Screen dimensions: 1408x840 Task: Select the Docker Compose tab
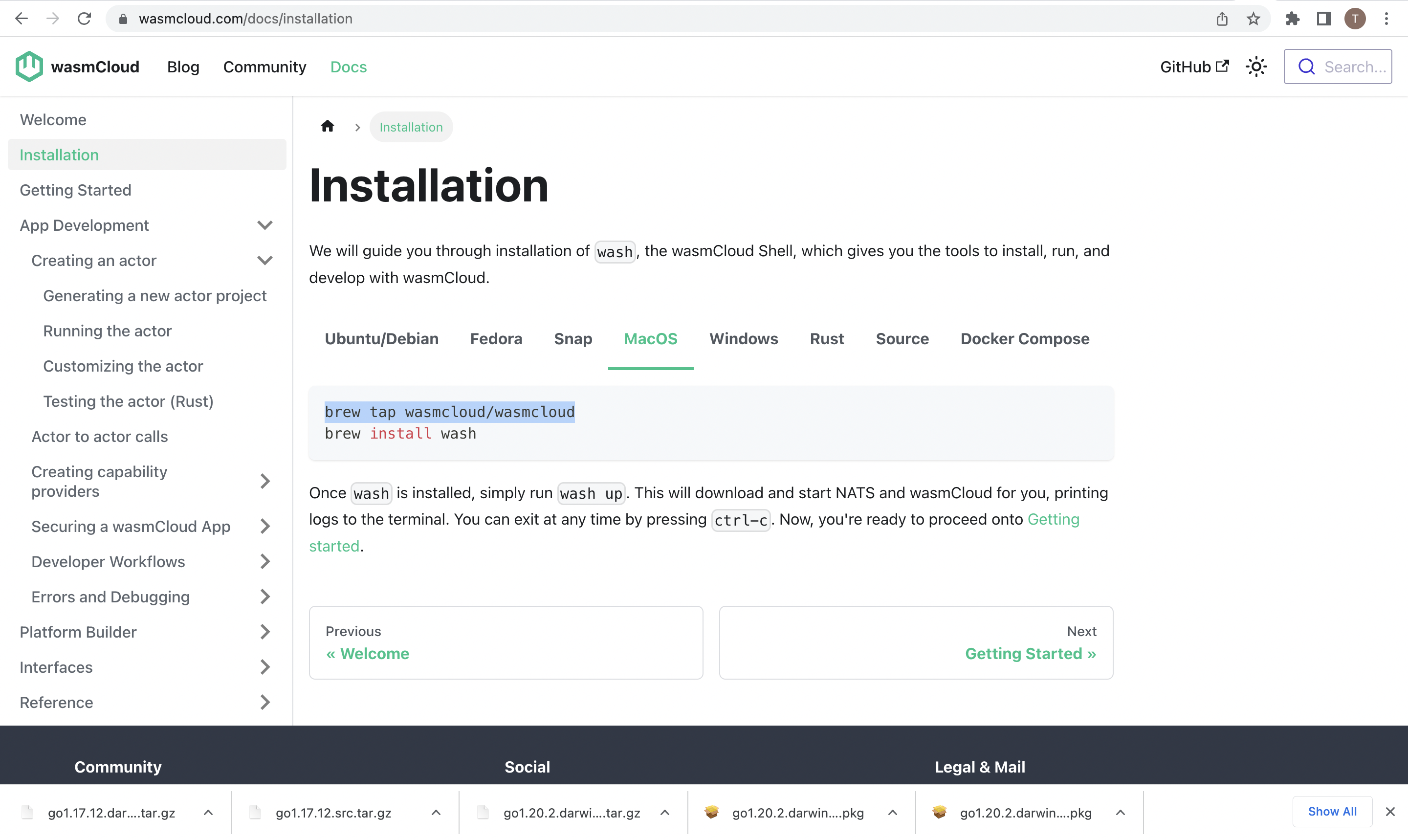(1024, 338)
